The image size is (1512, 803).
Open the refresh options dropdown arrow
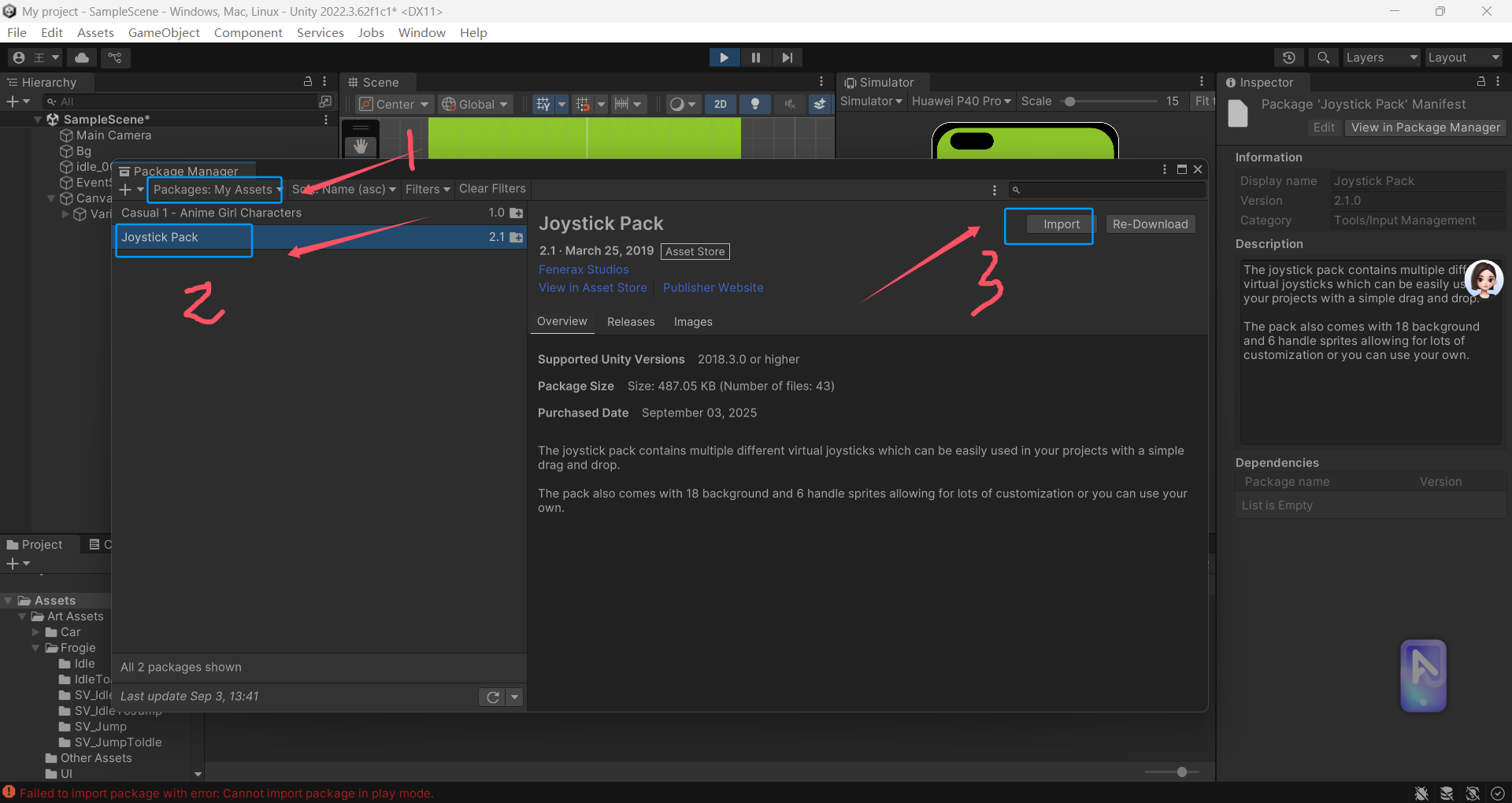click(514, 697)
